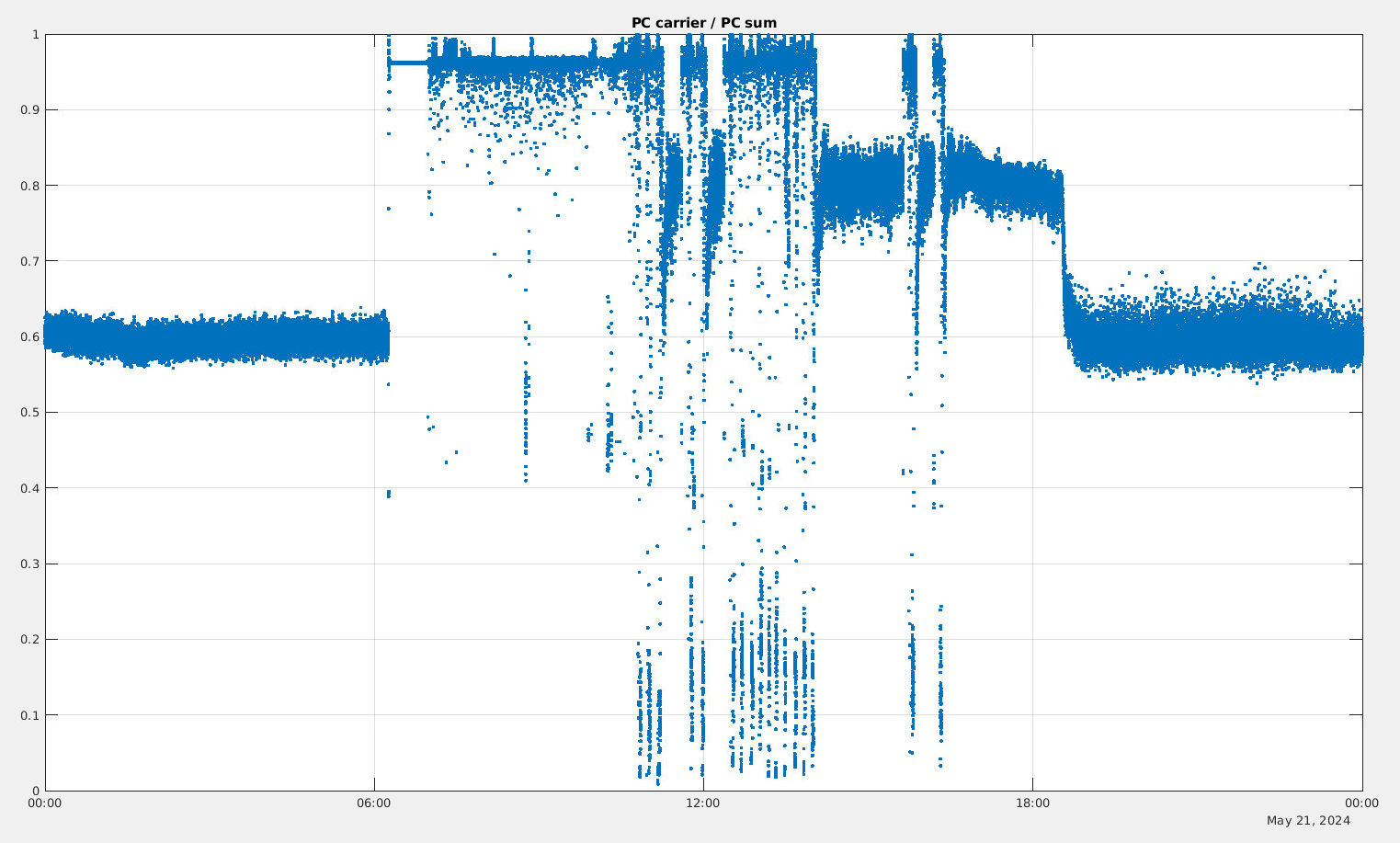Select the 18:00 x-axis tick label
Viewport: 1400px width, 843px height.
(1032, 803)
